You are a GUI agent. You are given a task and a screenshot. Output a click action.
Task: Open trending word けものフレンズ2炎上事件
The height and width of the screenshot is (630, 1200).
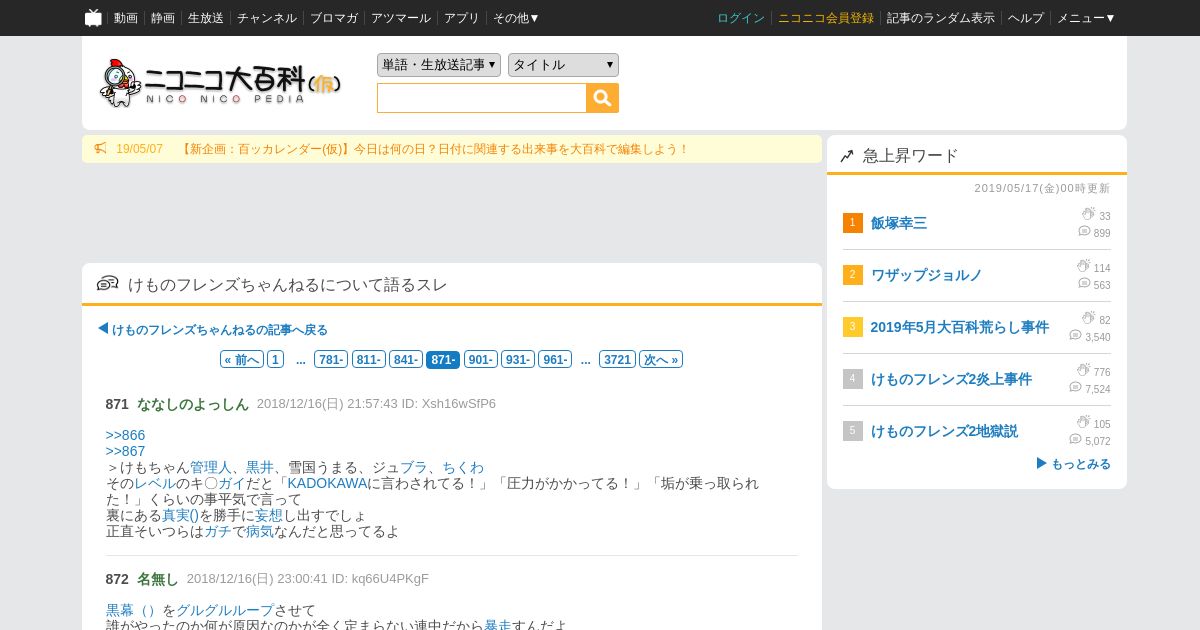pos(951,379)
